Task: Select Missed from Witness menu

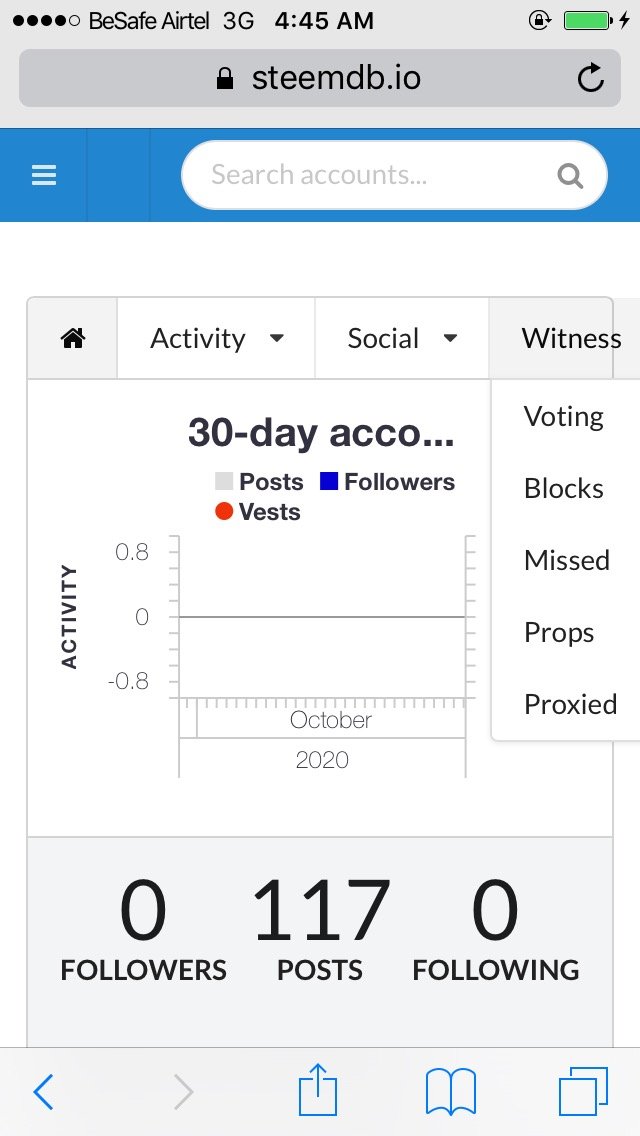Action: (x=567, y=560)
